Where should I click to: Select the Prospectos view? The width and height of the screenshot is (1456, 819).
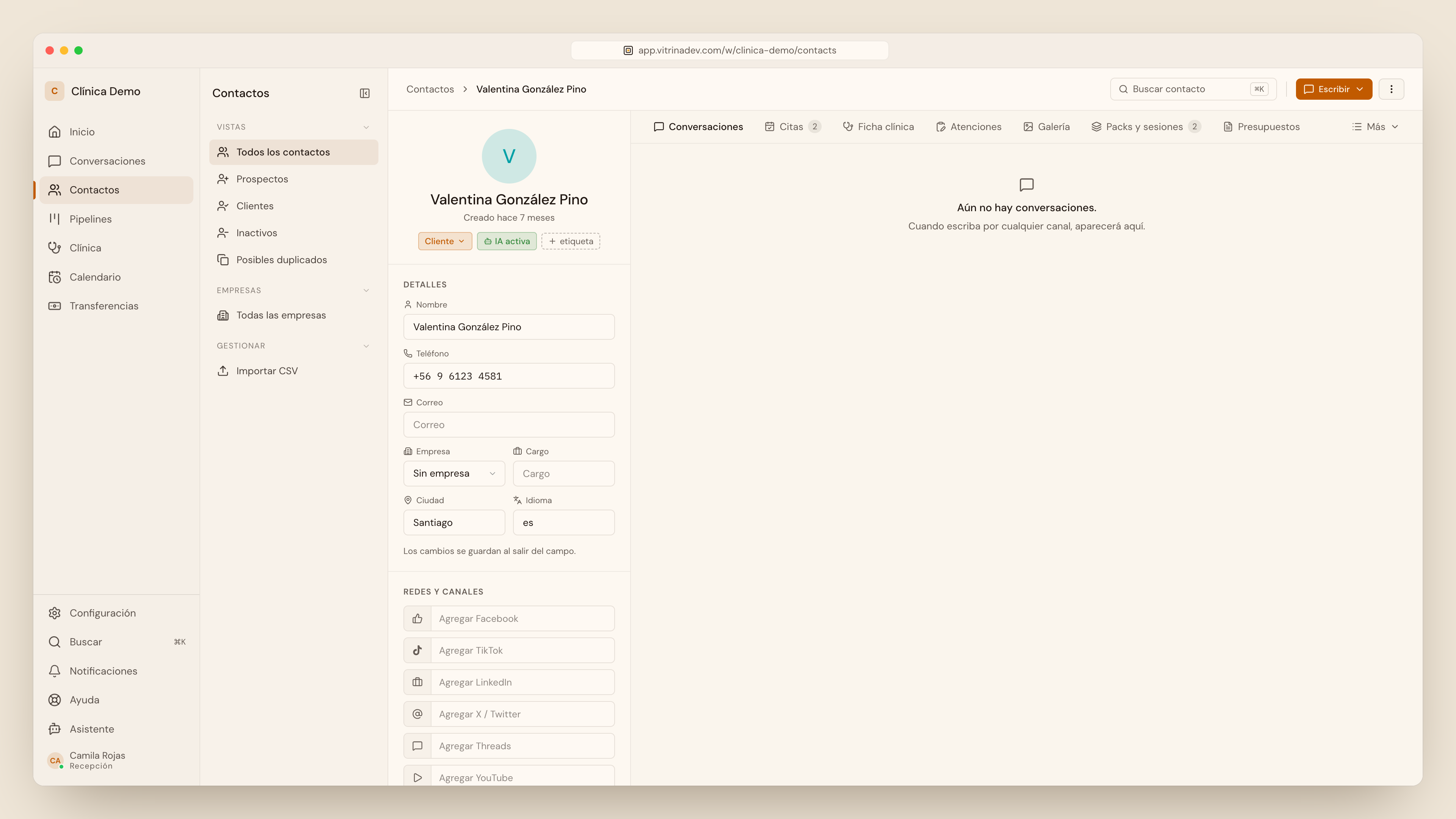pos(293,179)
